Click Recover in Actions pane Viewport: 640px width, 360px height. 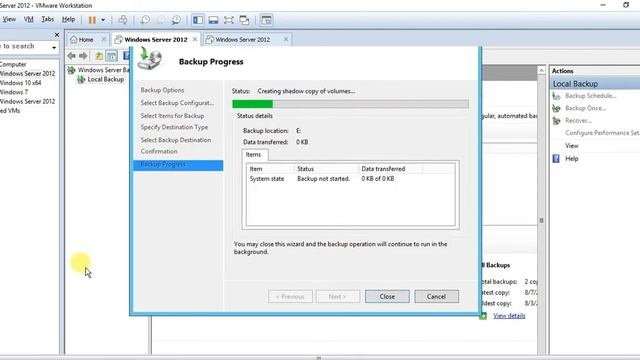point(578,121)
